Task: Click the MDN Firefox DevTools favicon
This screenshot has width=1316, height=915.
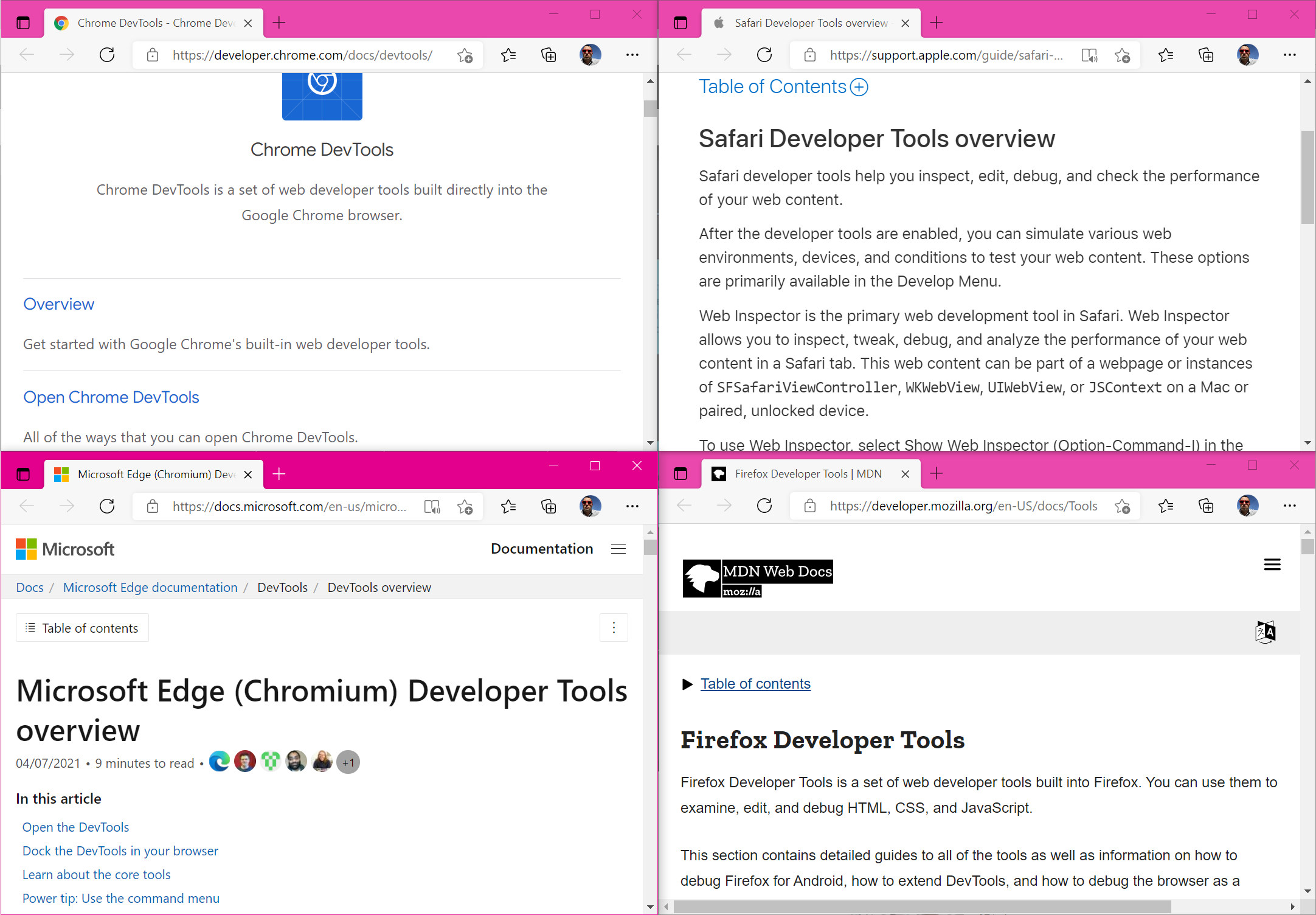Action: pyautogui.click(x=719, y=473)
